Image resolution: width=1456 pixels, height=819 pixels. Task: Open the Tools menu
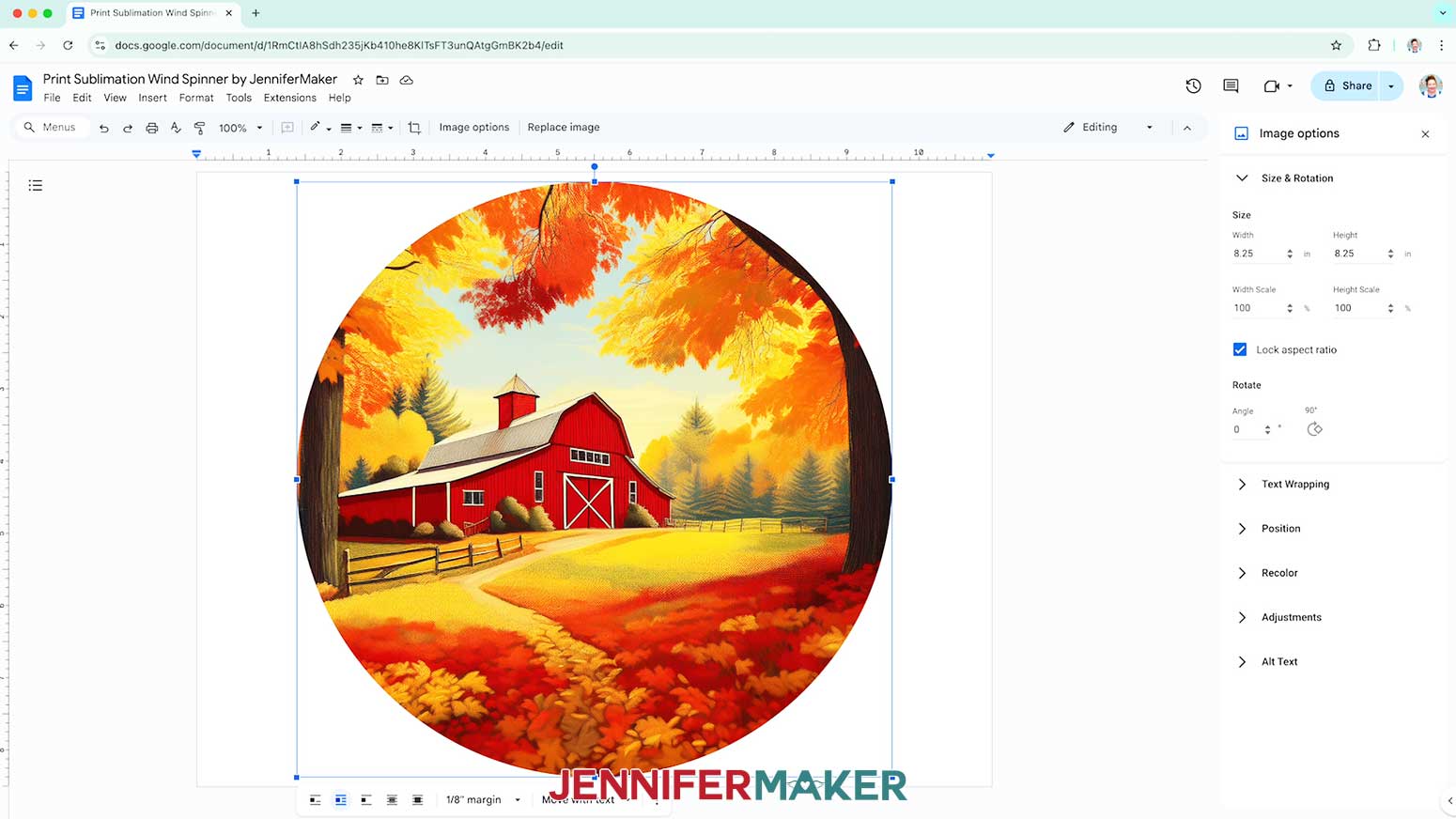(239, 98)
